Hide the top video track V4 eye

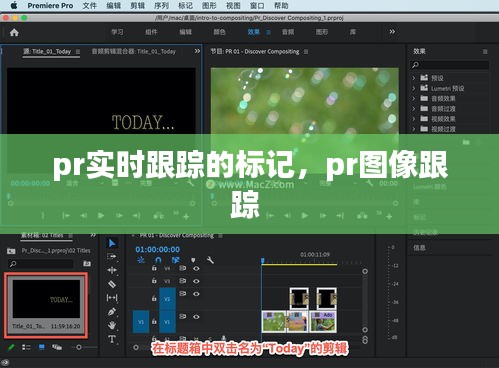click(196, 268)
